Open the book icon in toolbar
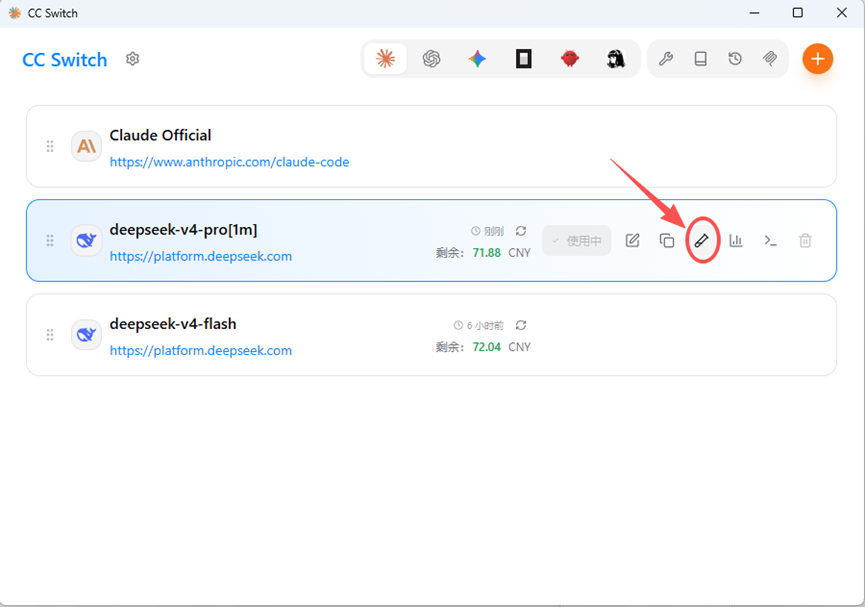Viewport: 865px width, 607px height. click(701, 58)
